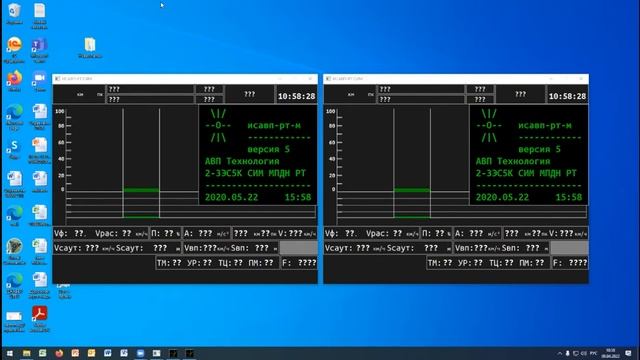Click the Vвп field in left window
Image resolution: width=640 pixels, height=360 pixels.
tap(207, 248)
